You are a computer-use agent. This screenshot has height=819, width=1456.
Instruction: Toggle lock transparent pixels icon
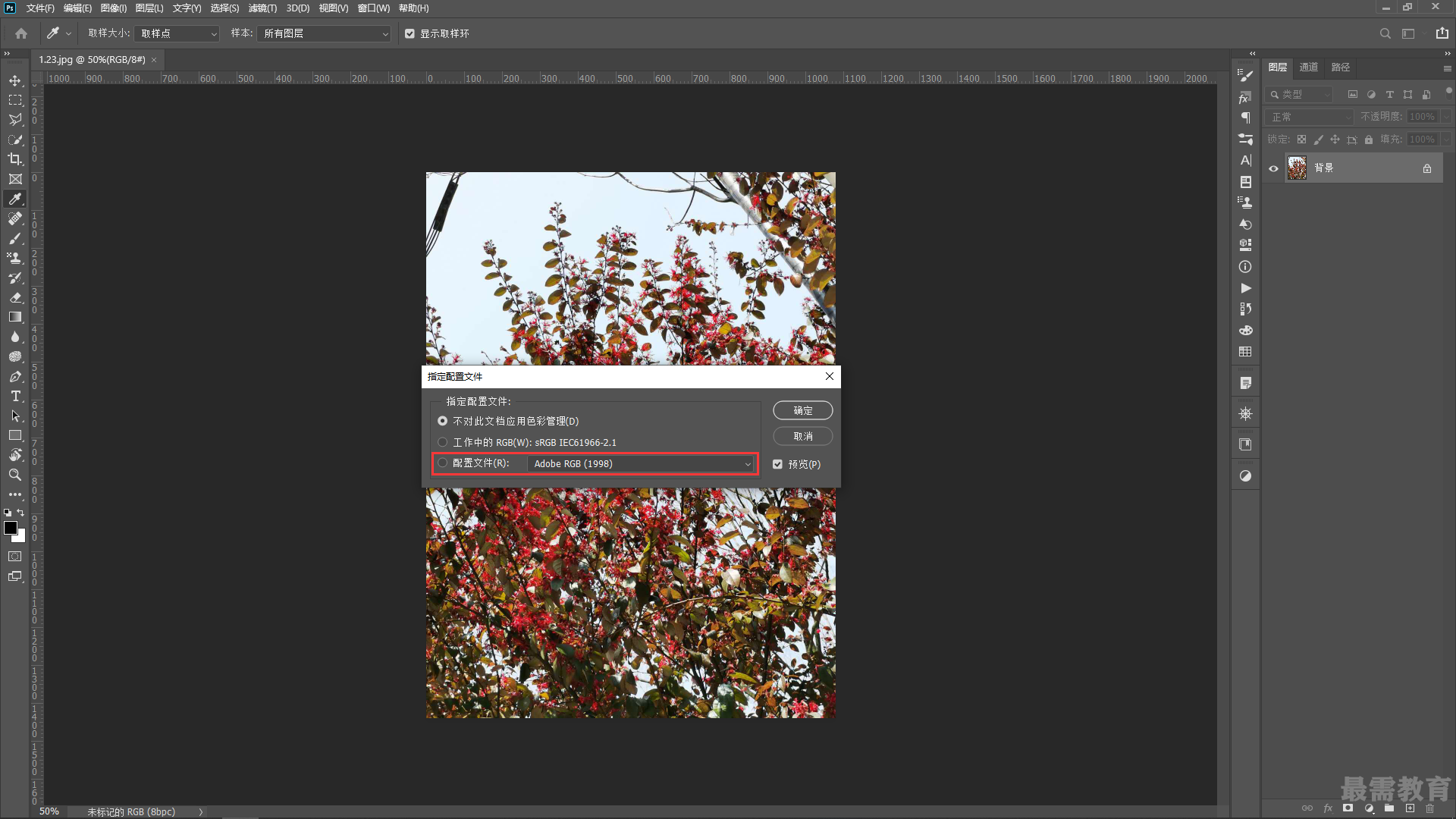click(x=1301, y=140)
